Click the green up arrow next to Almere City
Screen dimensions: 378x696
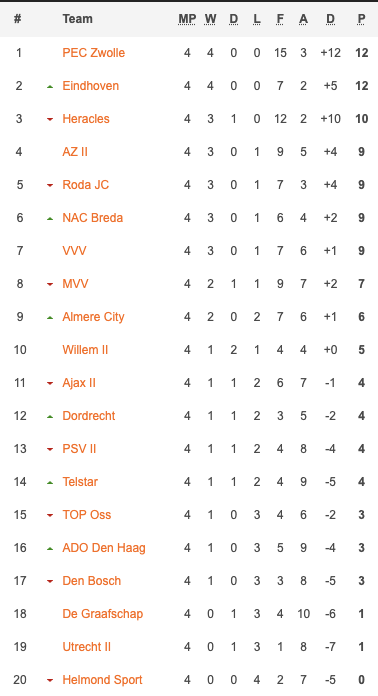pyautogui.click(x=50, y=317)
